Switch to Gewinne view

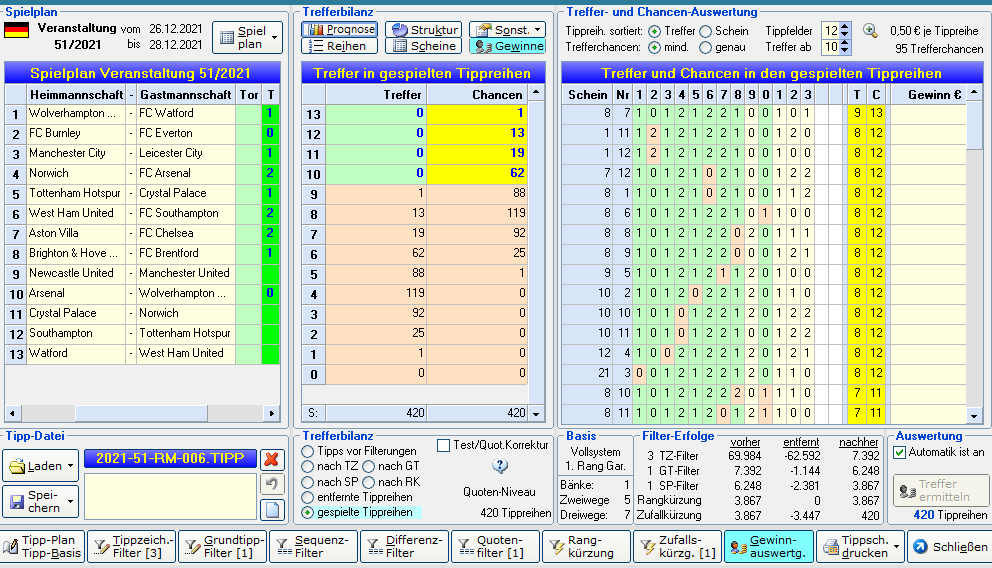point(507,46)
